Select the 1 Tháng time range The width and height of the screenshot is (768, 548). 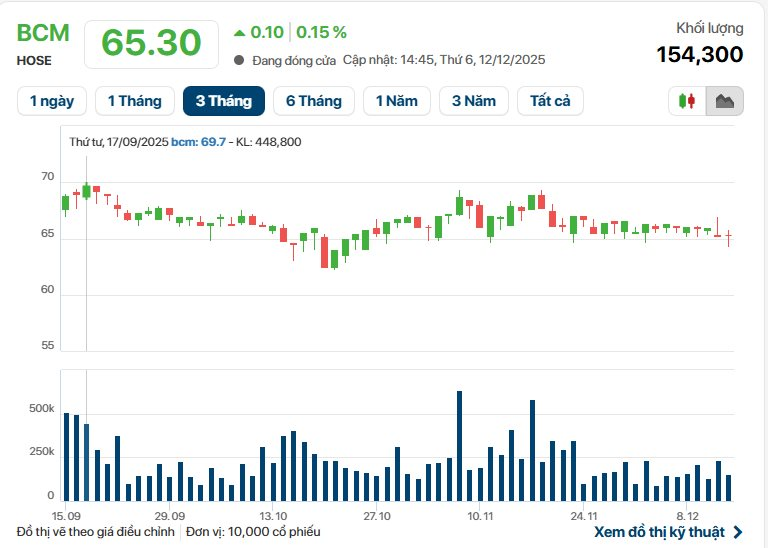pos(134,101)
